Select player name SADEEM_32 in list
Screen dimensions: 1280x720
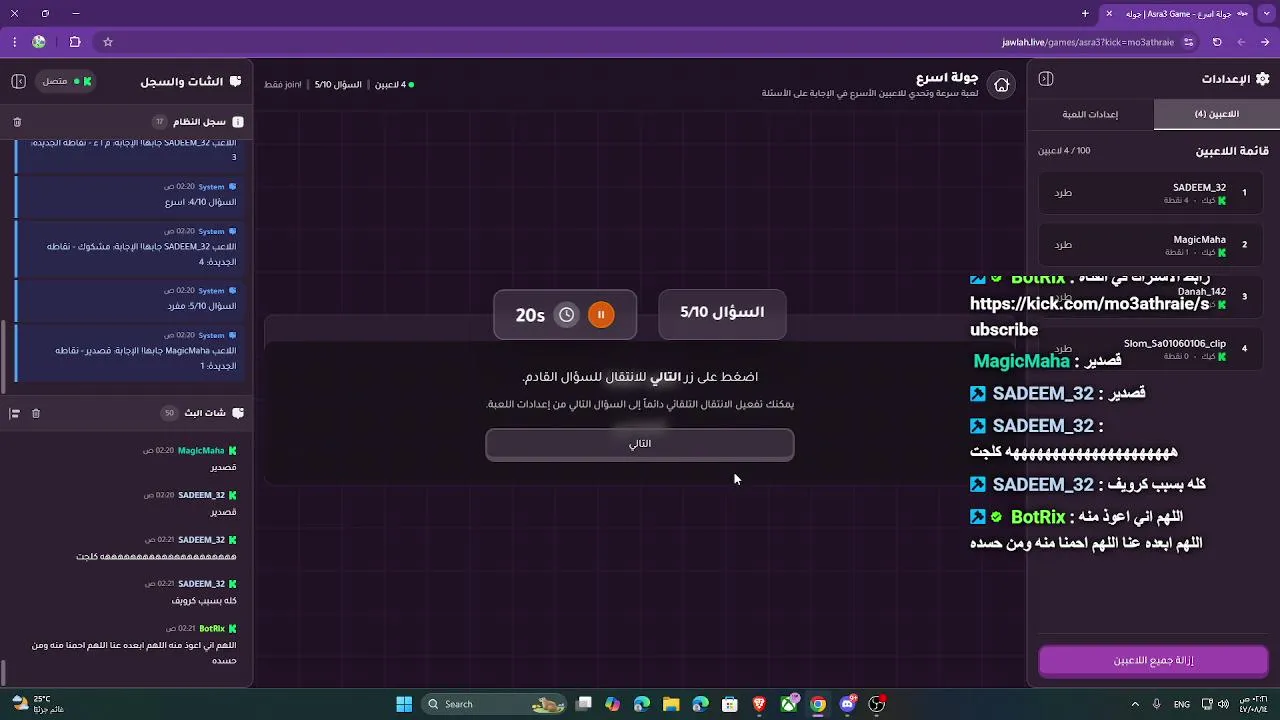(1199, 187)
